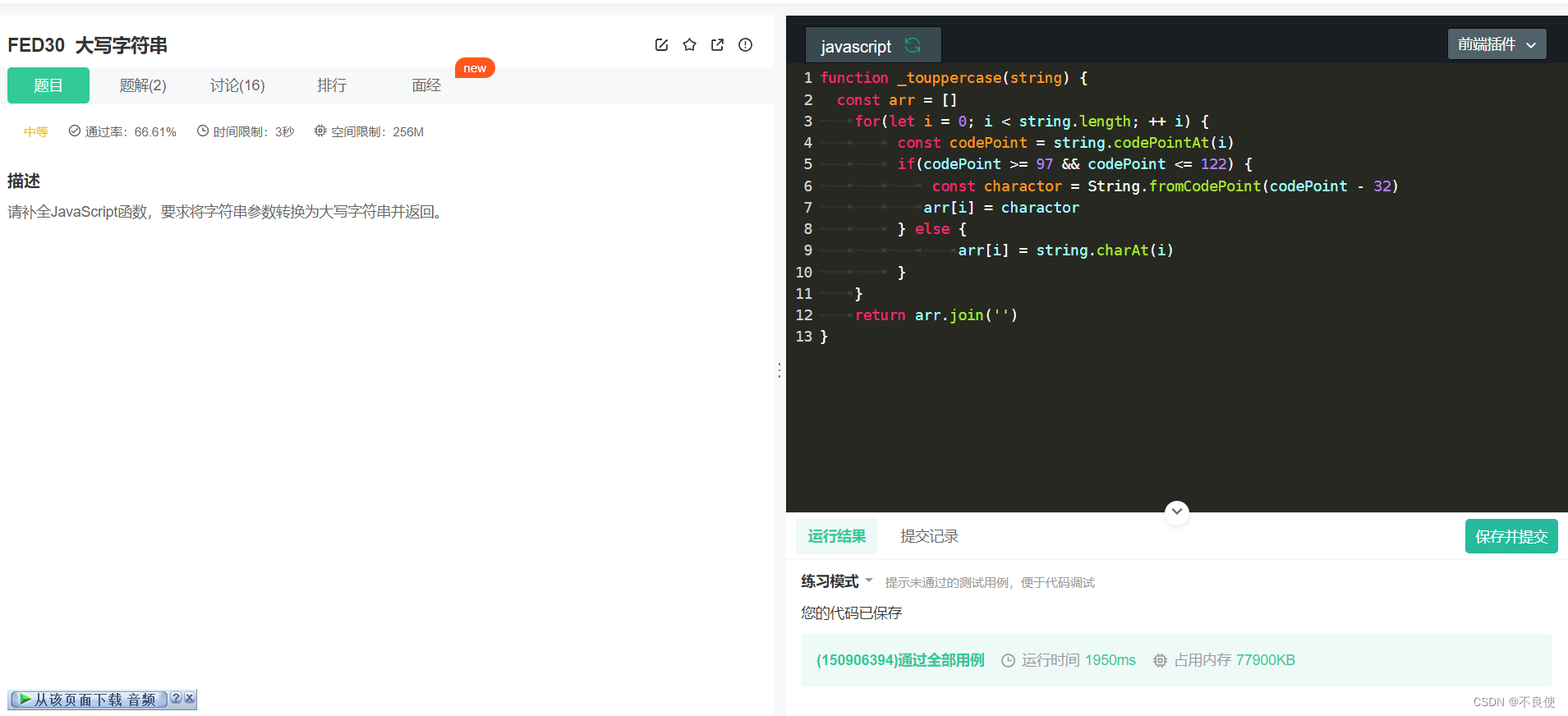Switch to the 排行 tab
The height and width of the screenshot is (716, 1568).
click(x=332, y=85)
